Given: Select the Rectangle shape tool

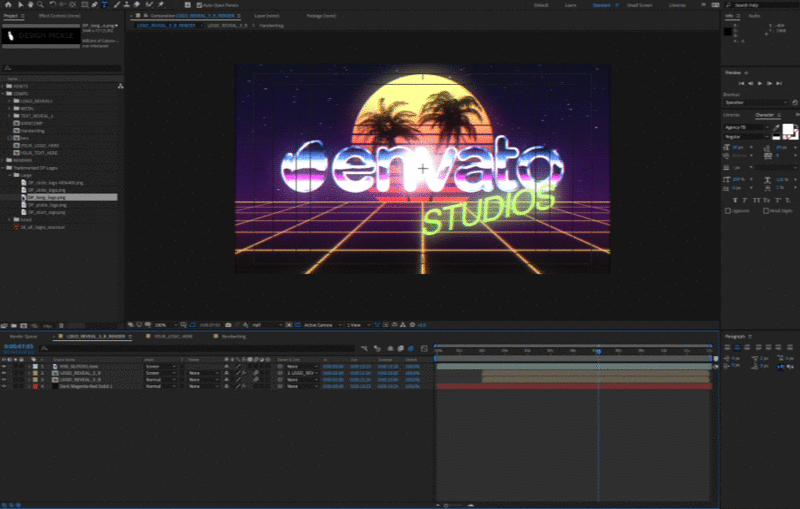Looking at the screenshot, I should tap(85, 5).
